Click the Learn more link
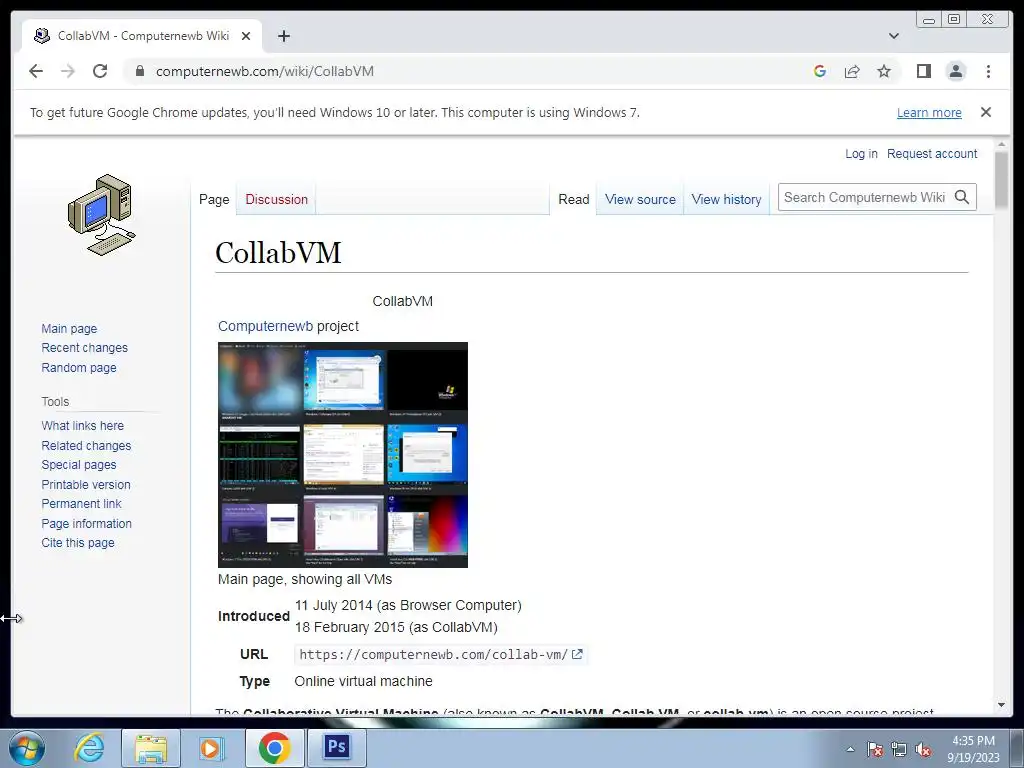Image resolution: width=1024 pixels, height=768 pixels. [x=929, y=112]
